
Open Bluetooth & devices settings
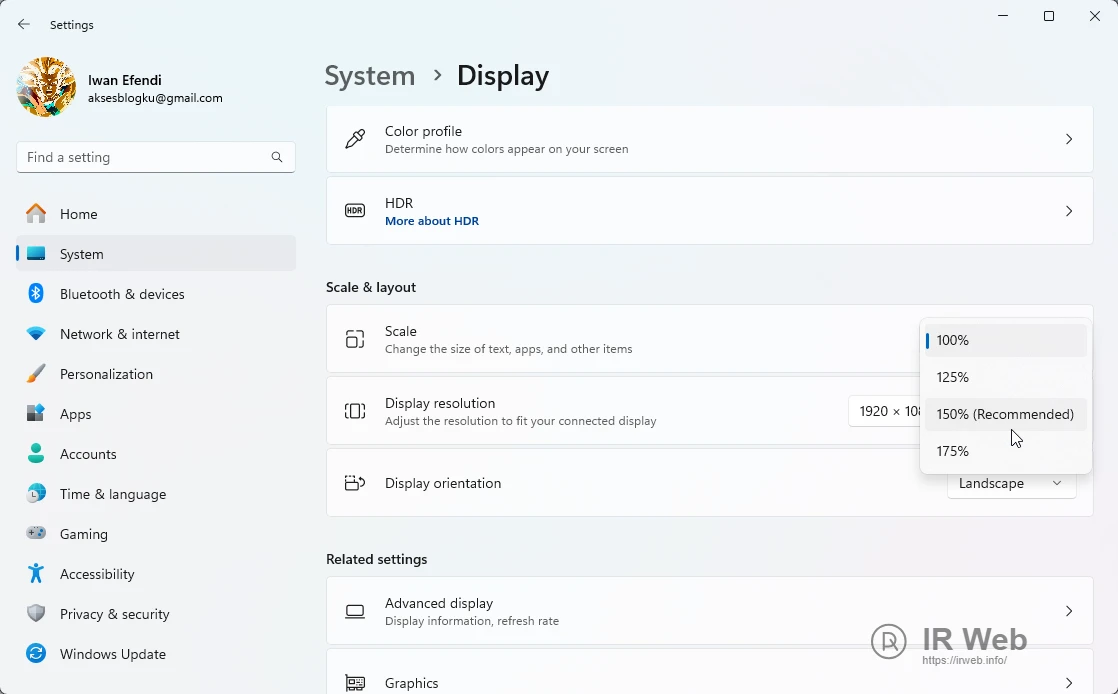point(122,294)
